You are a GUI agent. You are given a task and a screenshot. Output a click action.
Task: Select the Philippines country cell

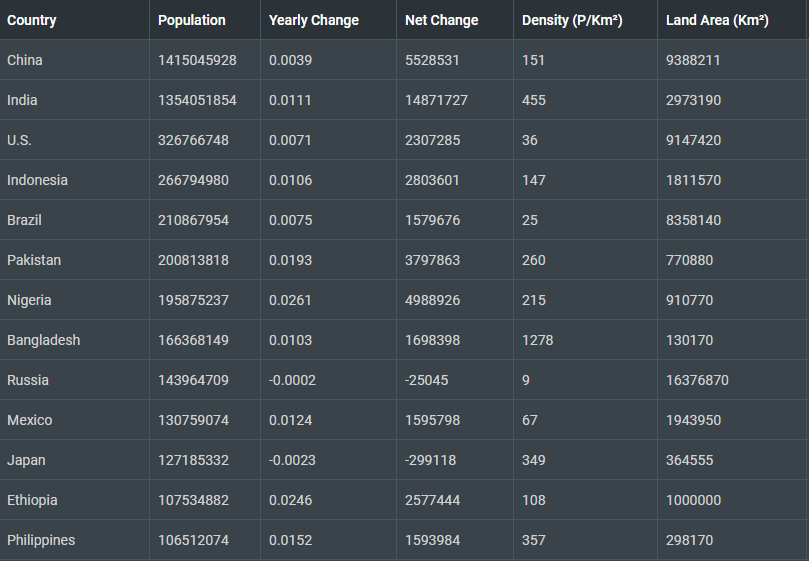coord(41,540)
